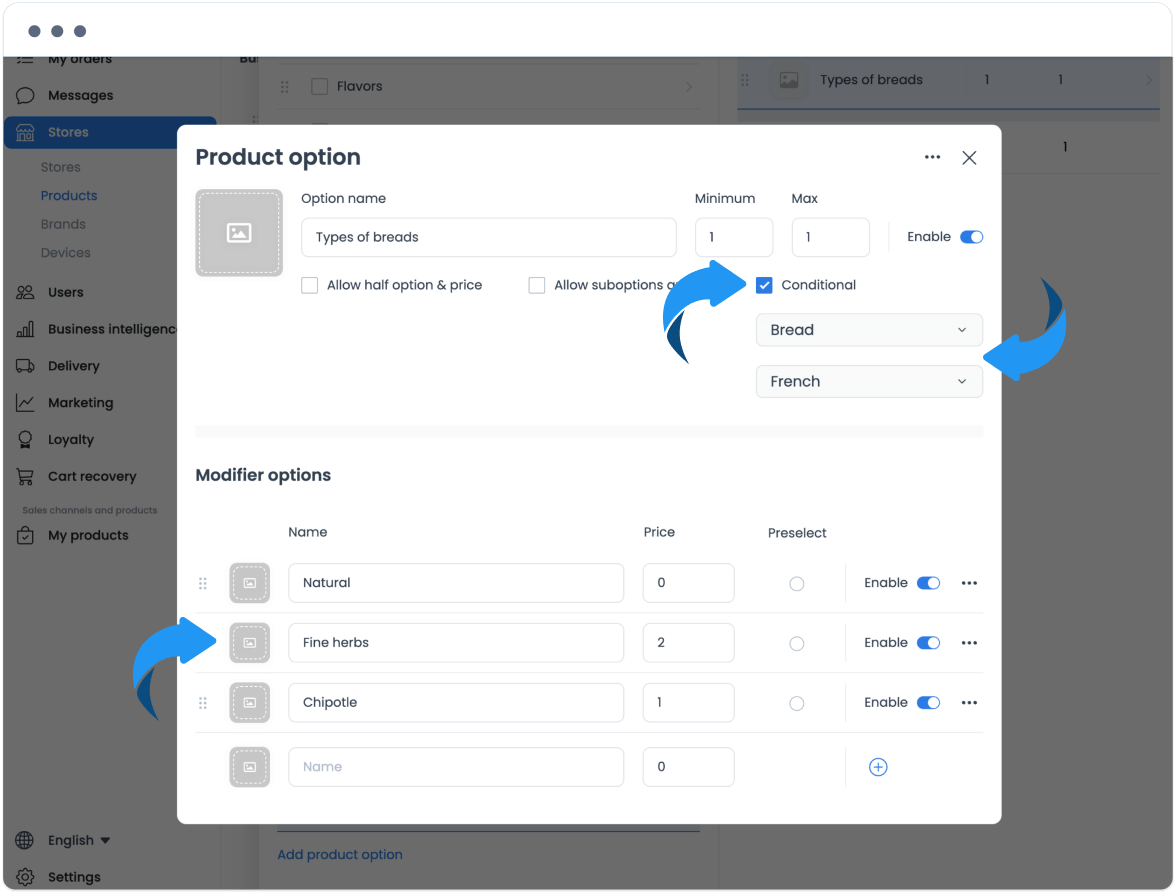Upload the option image placeholder
This screenshot has width=1176, height=895.
coord(239,233)
